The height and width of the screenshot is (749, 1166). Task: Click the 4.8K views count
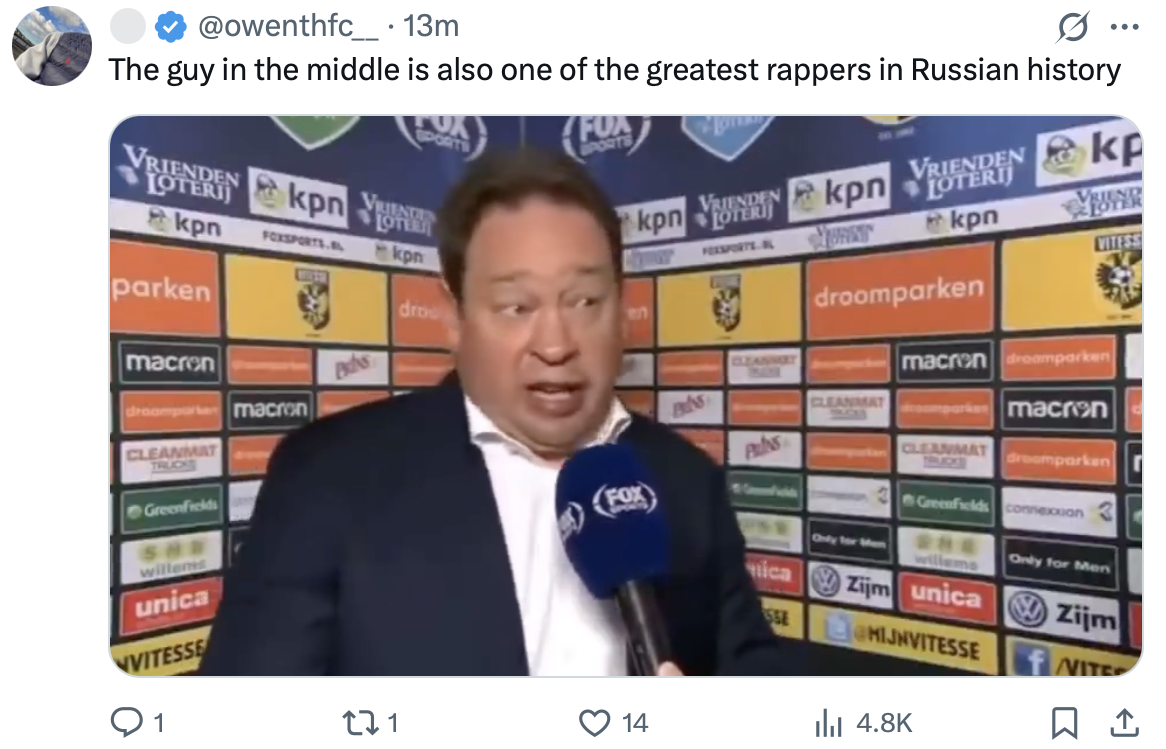[x=883, y=722]
